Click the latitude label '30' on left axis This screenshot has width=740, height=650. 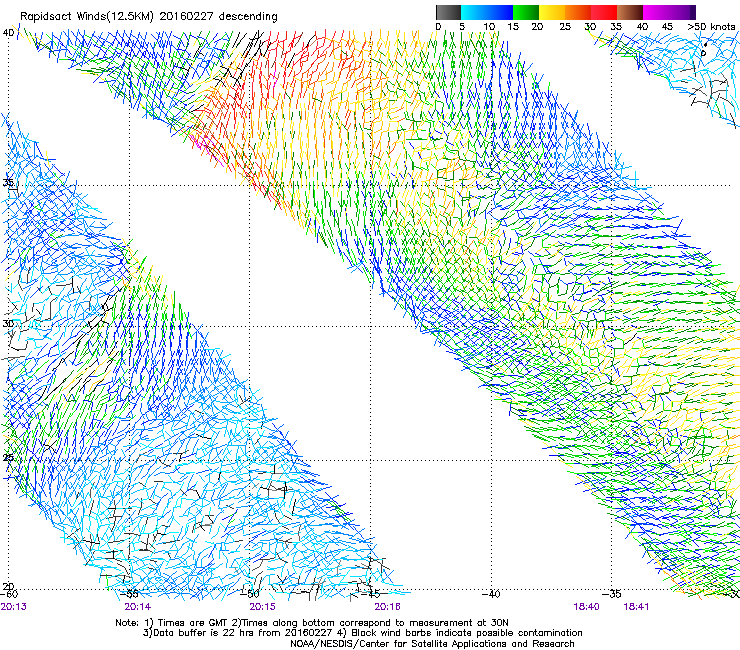8,324
